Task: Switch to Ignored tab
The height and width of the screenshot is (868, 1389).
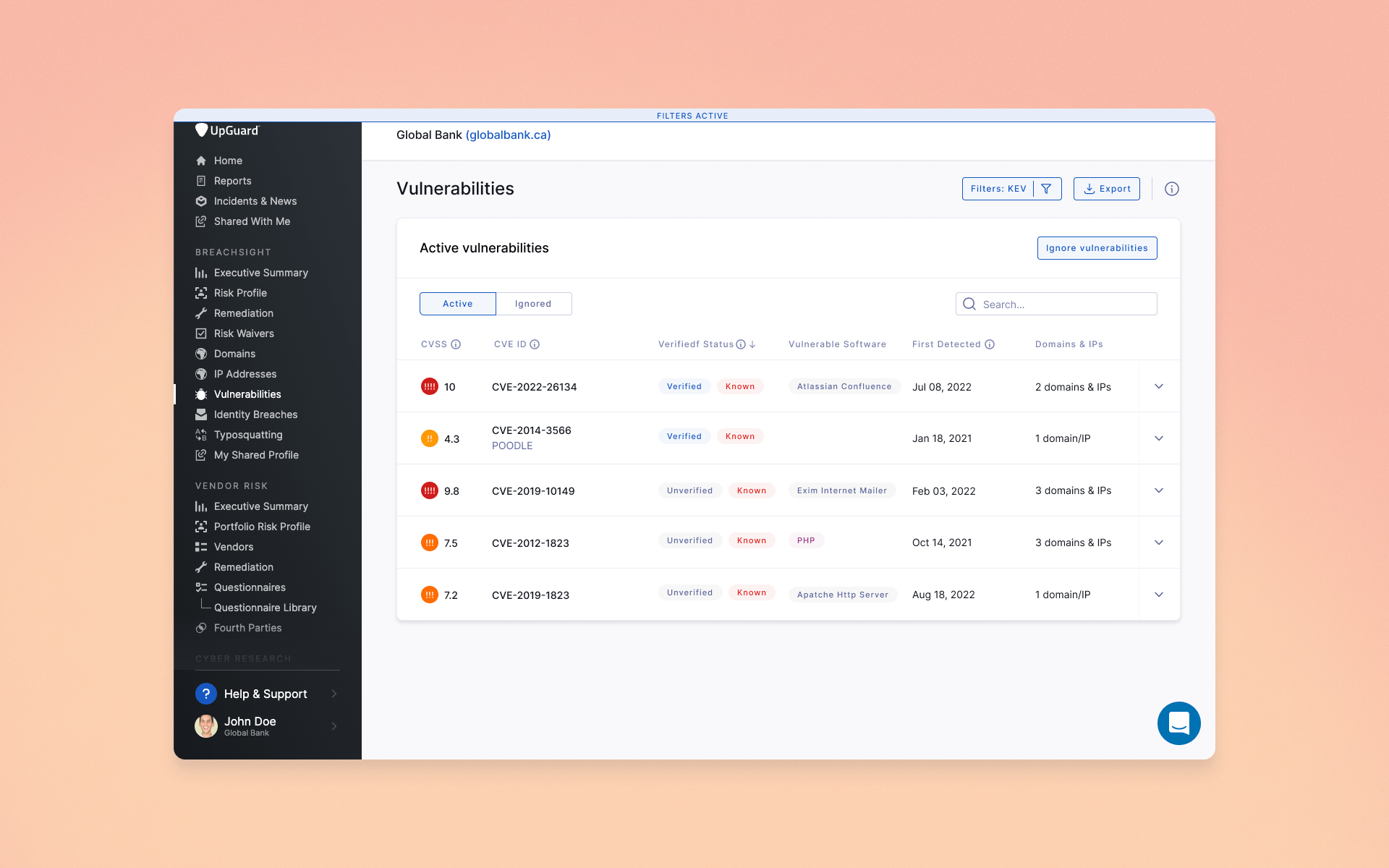Action: click(534, 304)
